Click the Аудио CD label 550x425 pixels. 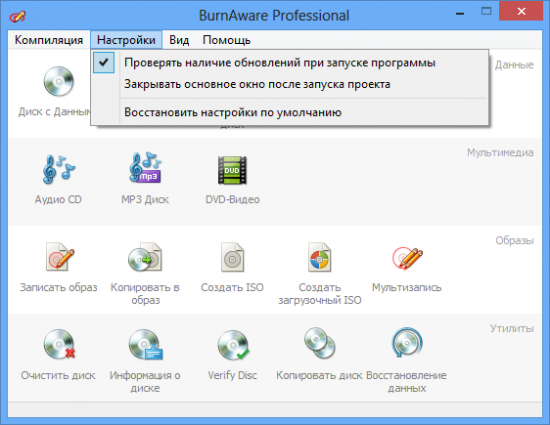58,200
